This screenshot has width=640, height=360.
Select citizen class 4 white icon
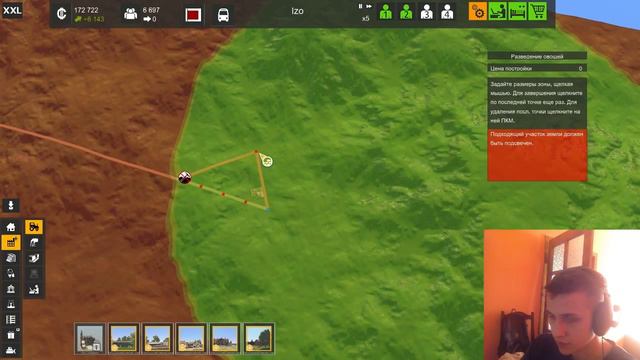point(447,11)
